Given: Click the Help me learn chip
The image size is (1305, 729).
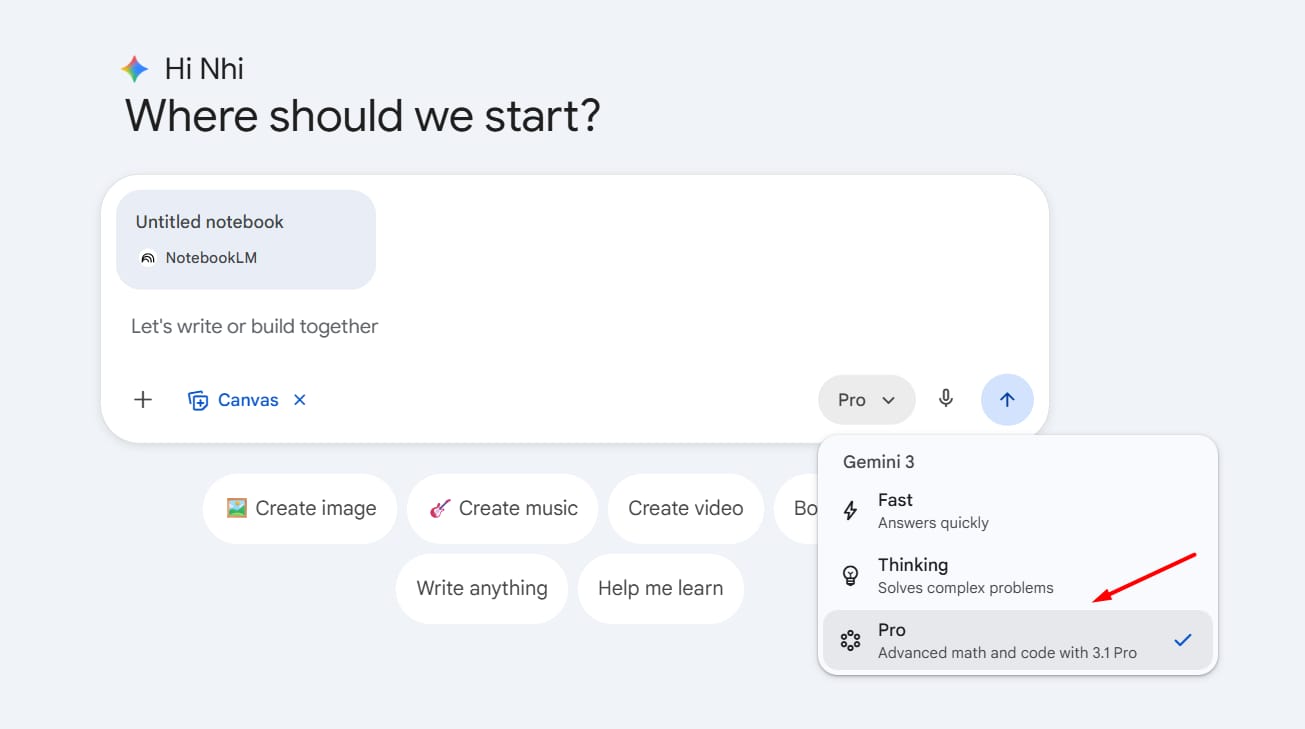Looking at the screenshot, I should tap(660, 588).
